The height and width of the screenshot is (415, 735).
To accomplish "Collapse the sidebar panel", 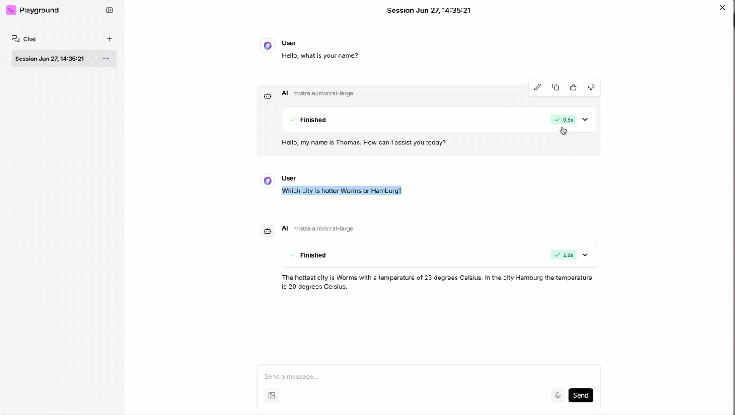I will click(109, 10).
